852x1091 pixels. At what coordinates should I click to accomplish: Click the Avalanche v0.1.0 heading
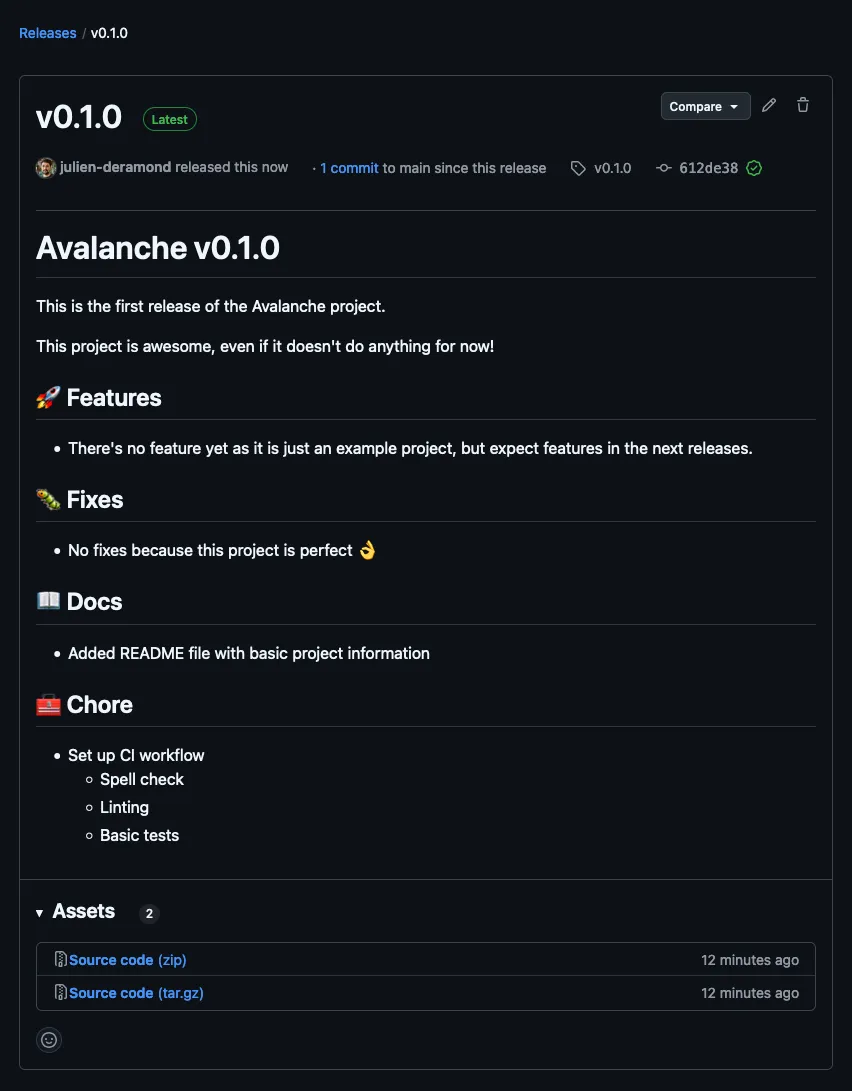pos(158,248)
